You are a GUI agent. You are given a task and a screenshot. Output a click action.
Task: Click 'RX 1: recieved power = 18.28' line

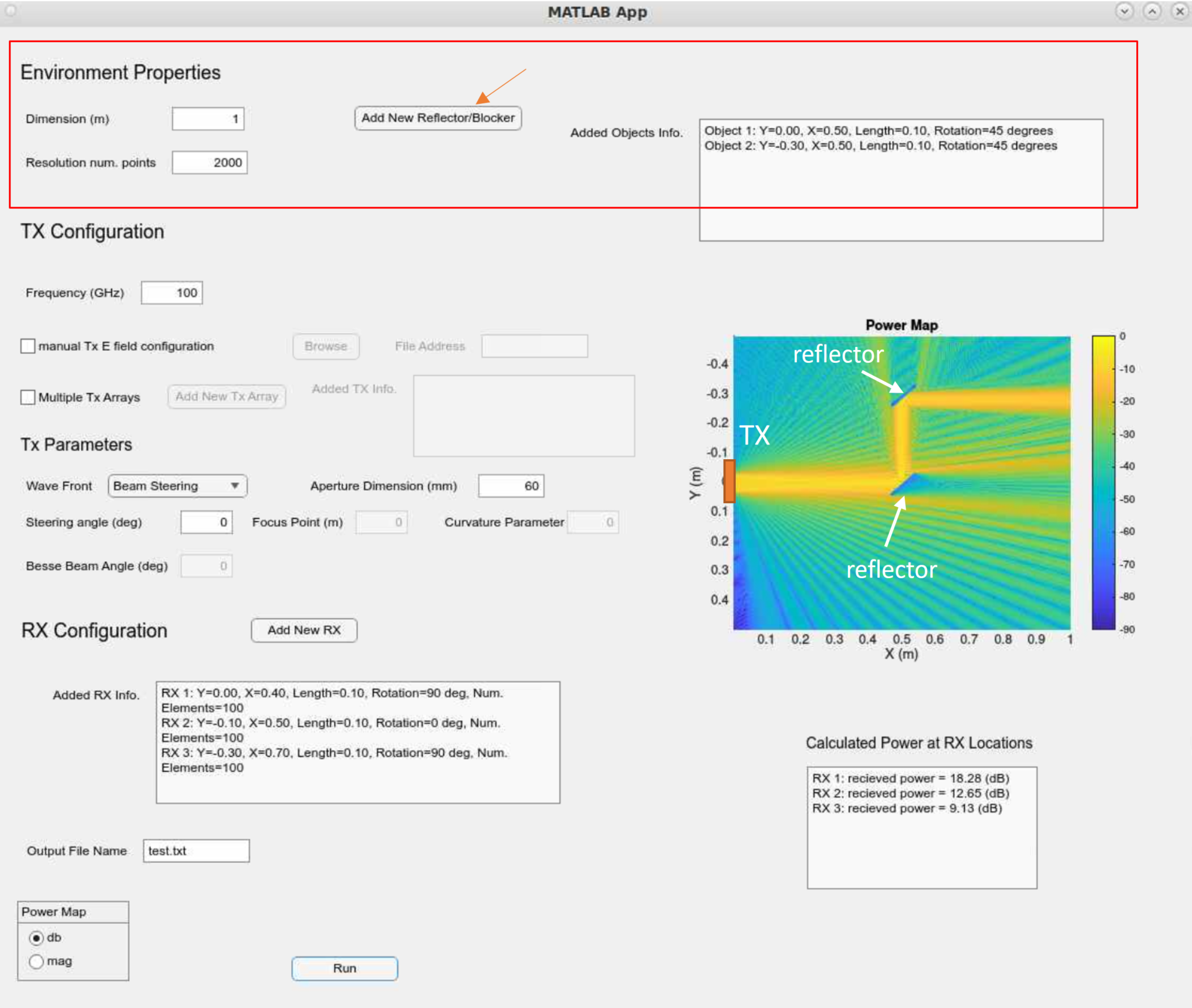tap(911, 778)
